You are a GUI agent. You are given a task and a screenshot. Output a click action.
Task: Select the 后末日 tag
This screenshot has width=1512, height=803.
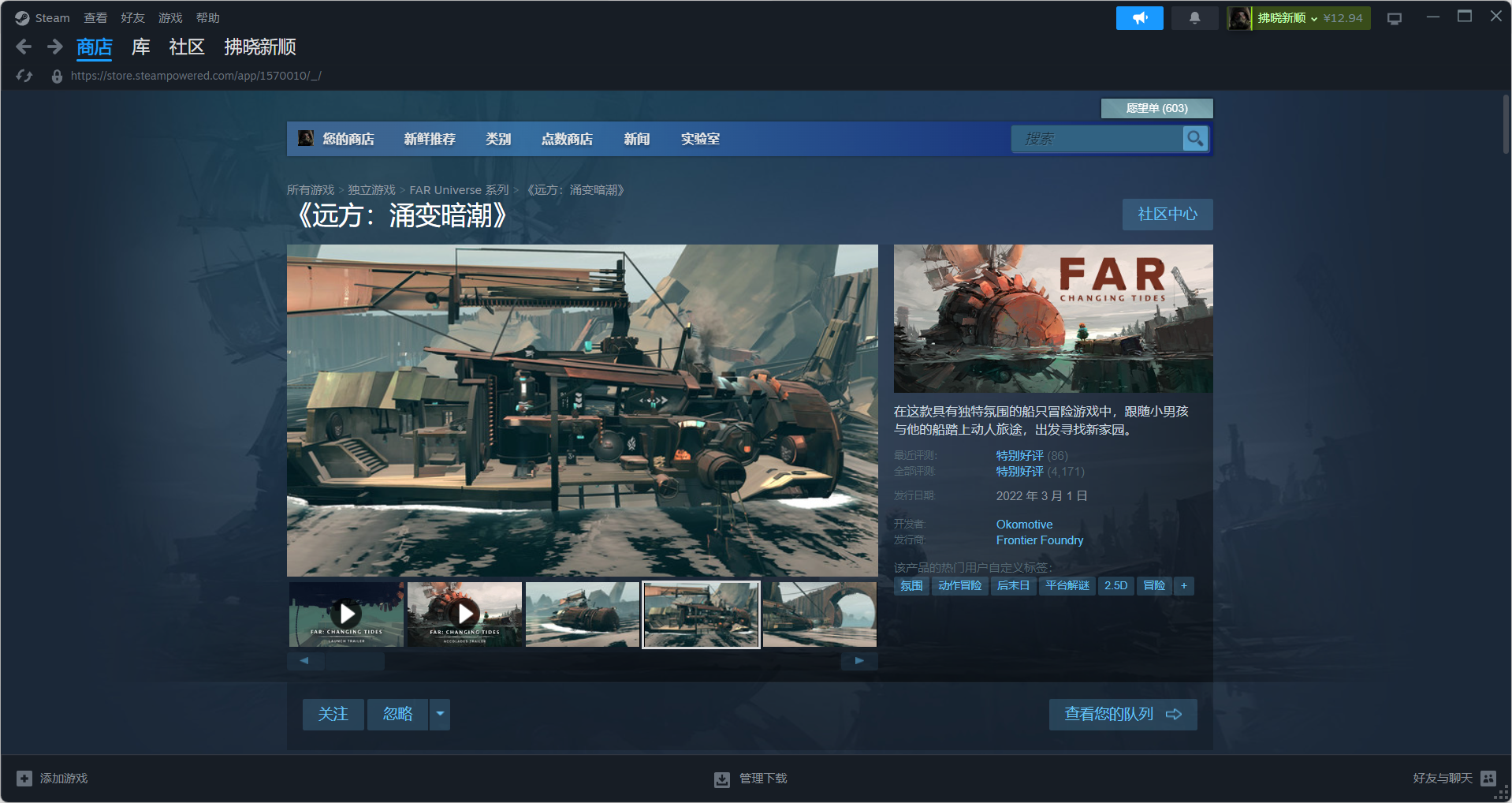(x=1013, y=586)
